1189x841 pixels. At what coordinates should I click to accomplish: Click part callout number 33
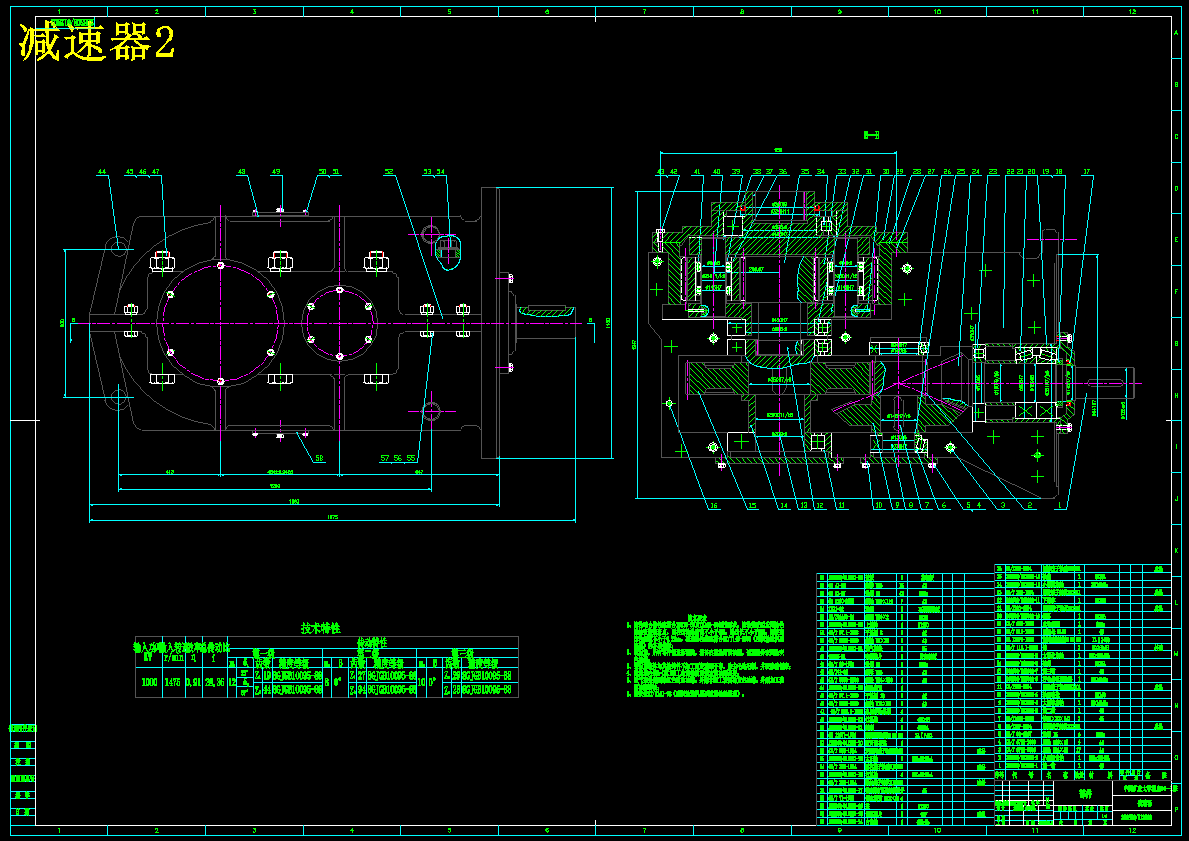click(x=842, y=171)
